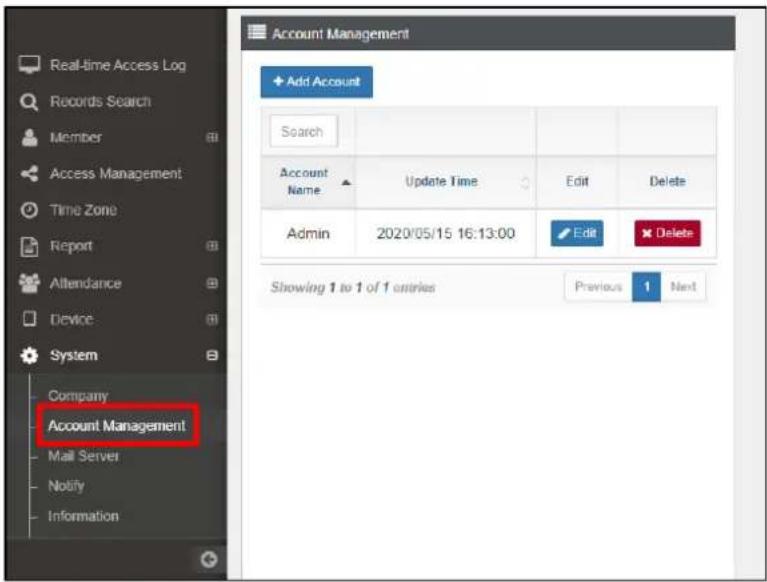Sort by Account Name column
Viewport: 767px width, 582px height.
click(308, 181)
